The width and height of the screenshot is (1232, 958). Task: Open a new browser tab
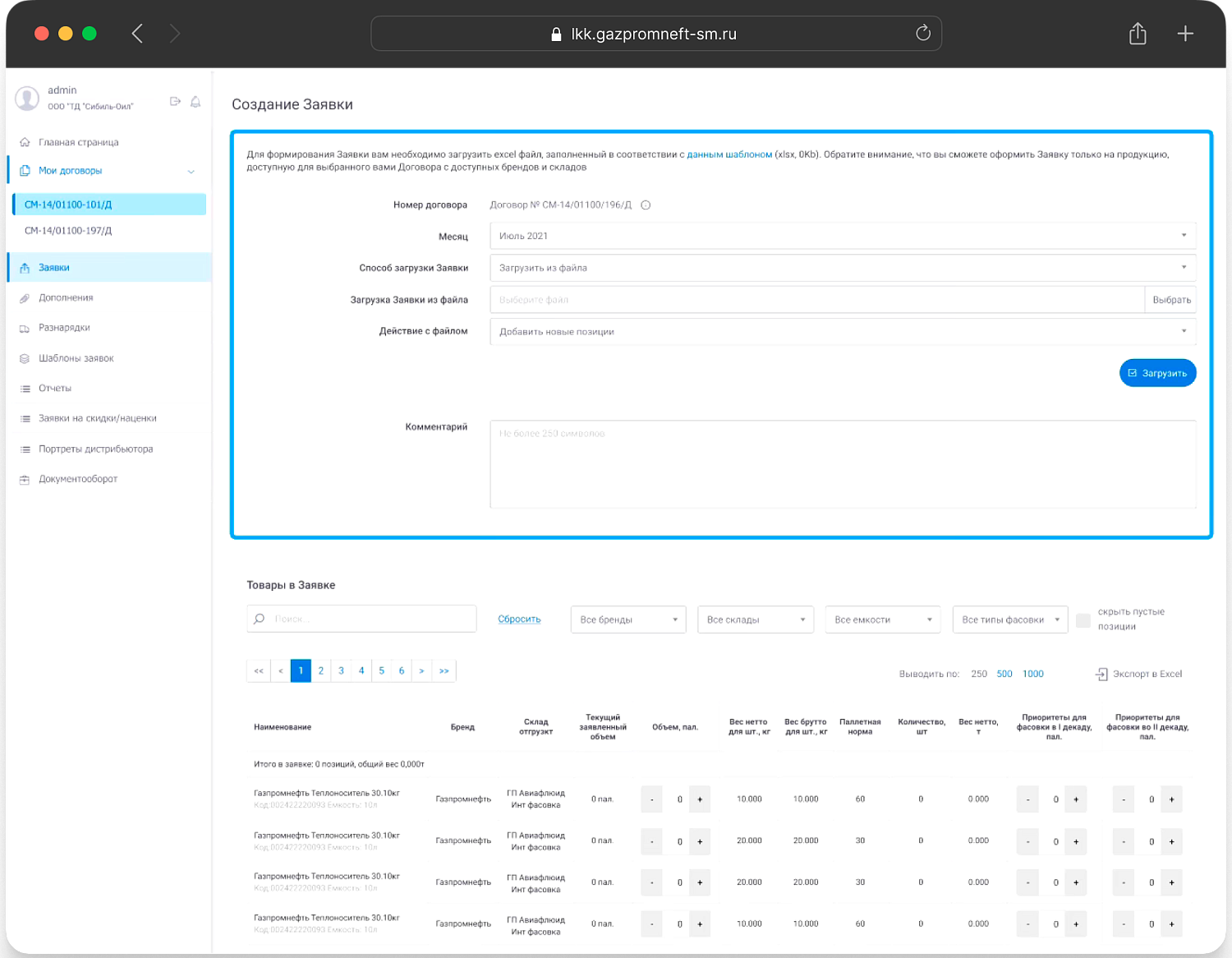[x=1185, y=34]
